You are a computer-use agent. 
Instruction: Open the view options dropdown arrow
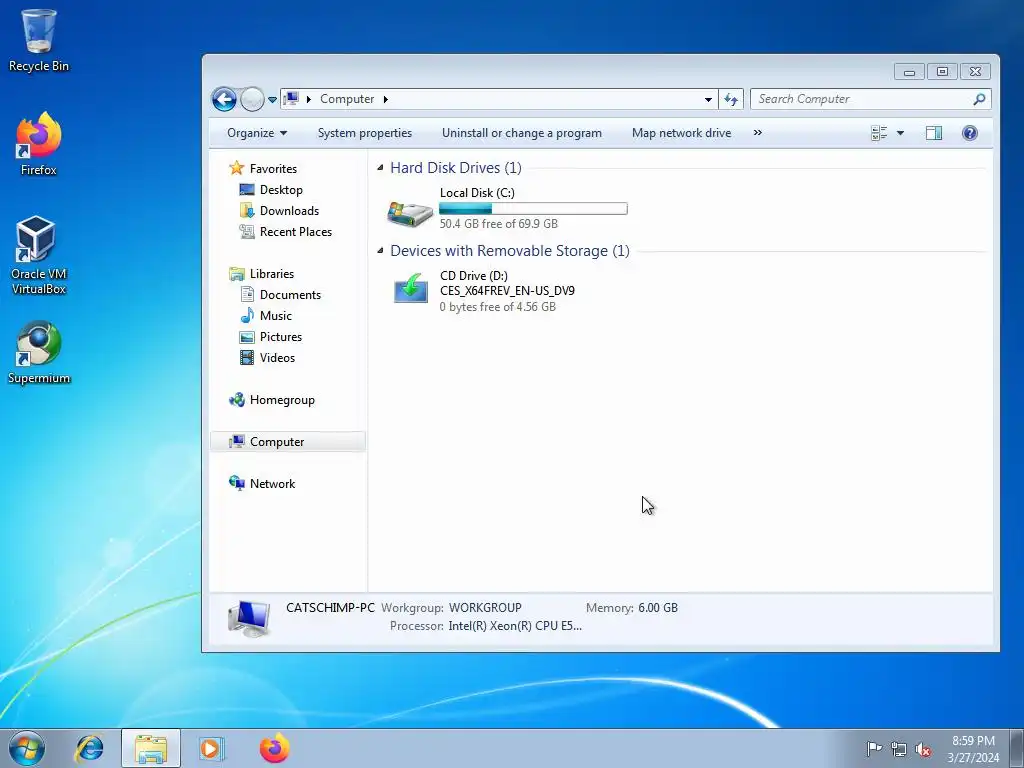[900, 133]
